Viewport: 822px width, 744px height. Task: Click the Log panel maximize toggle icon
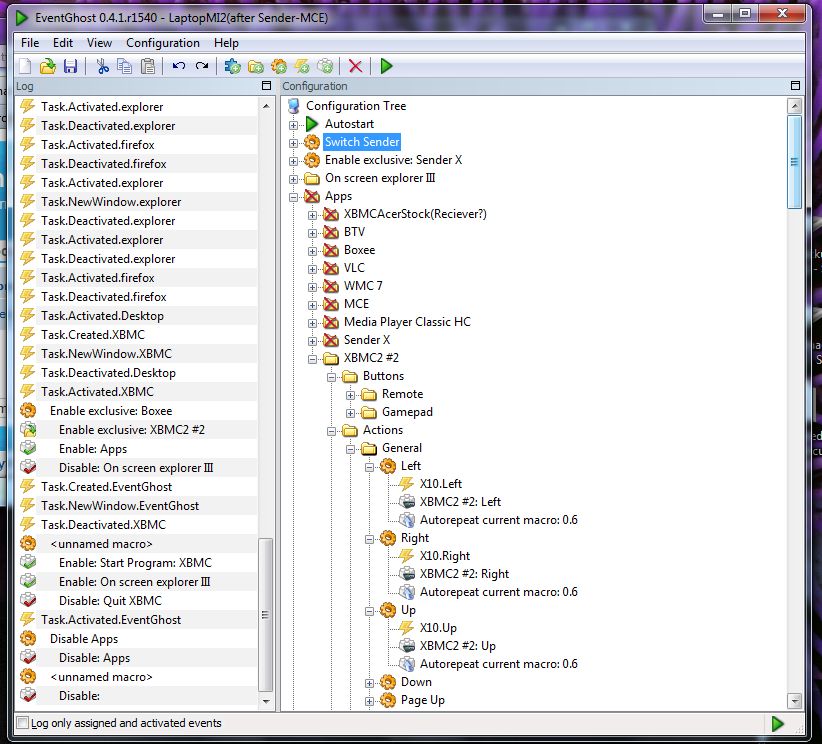pos(266,85)
